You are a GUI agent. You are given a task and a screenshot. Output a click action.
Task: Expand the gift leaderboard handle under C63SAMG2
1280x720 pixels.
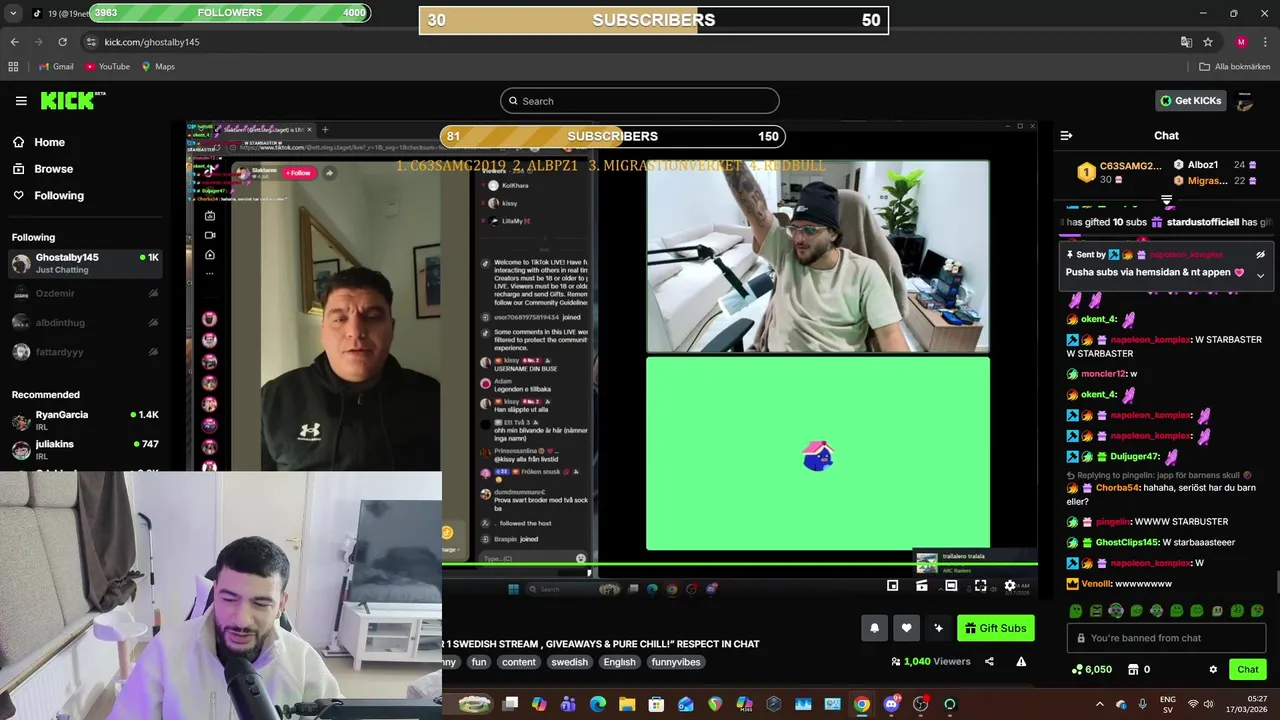point(1166,200)
